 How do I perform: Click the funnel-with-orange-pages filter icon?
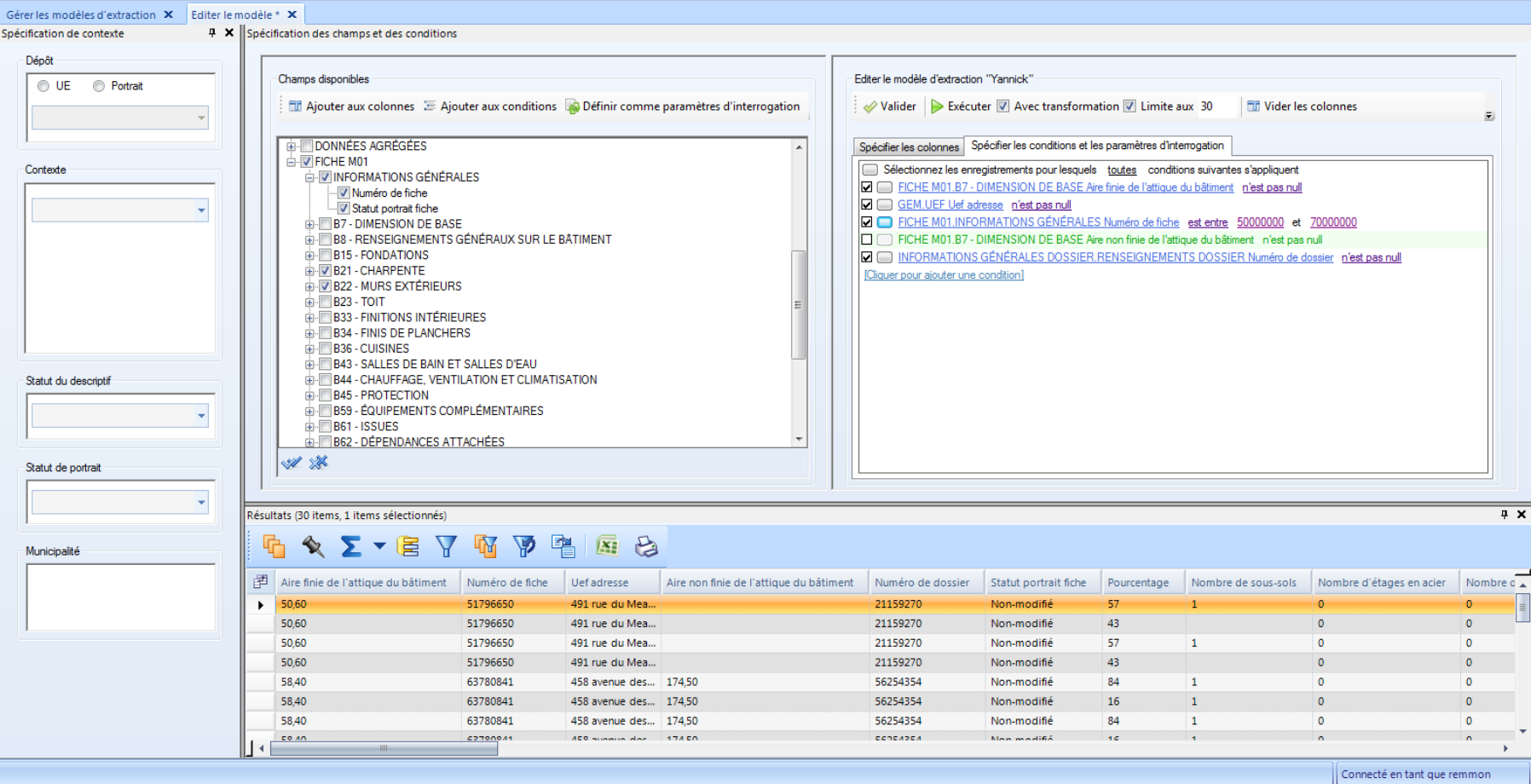(485, 546)
